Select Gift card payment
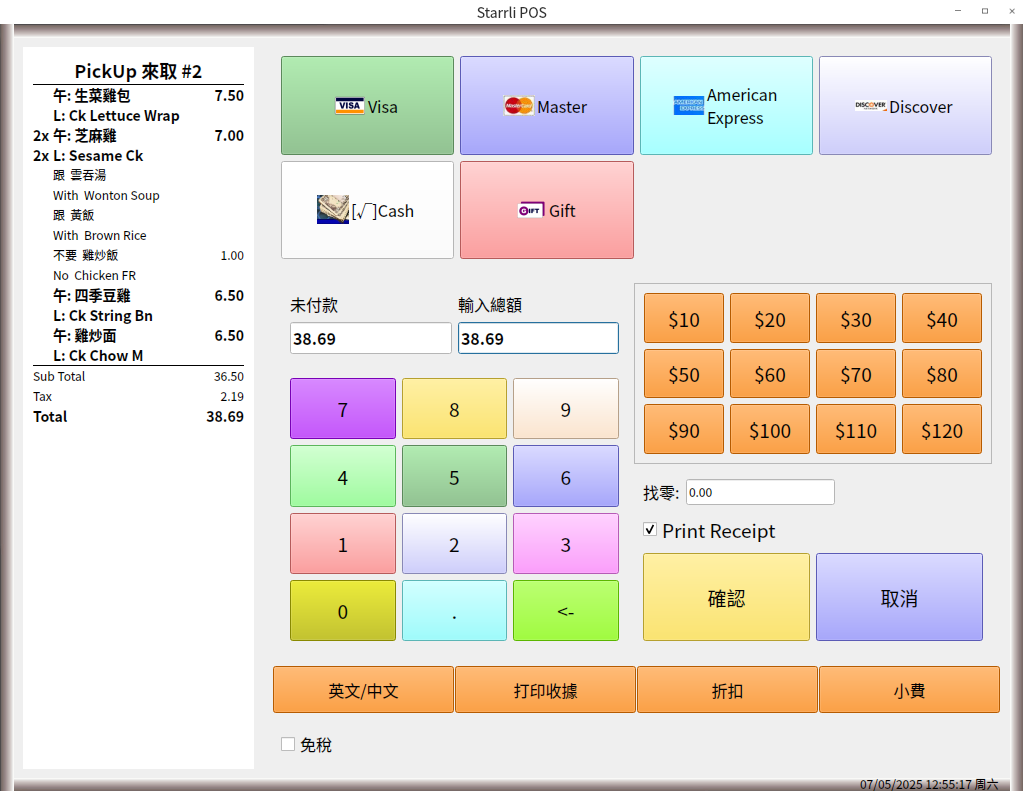This screenshot has width=1023, height=791. pyautogui.click(x=546, y=211)
